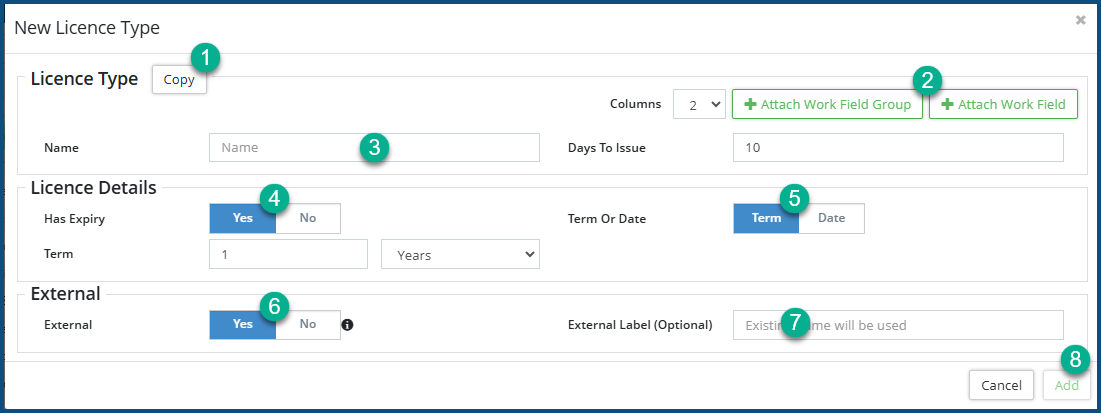
Task: Close the New Licence Type dialog
Action: click(x=1080, y=20)
